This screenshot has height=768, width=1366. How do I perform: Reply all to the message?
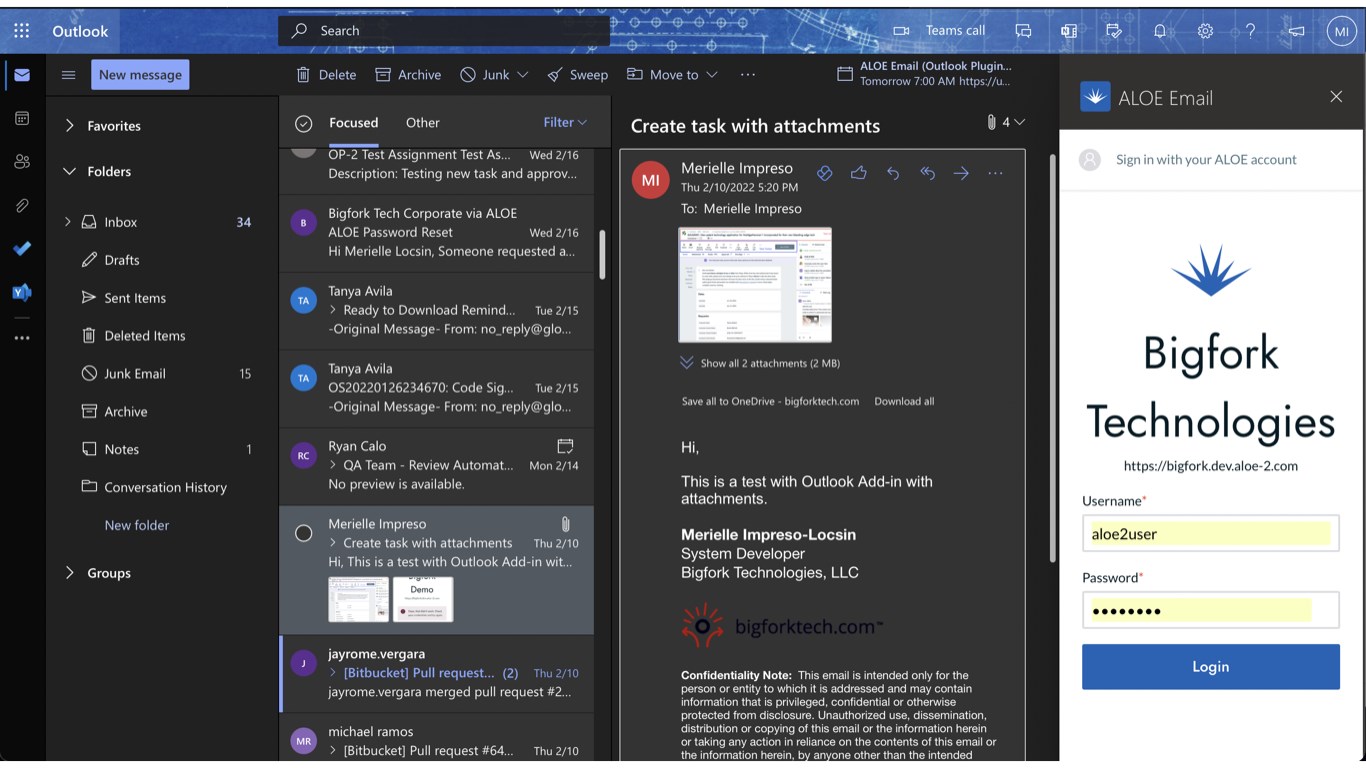[927, 173]
